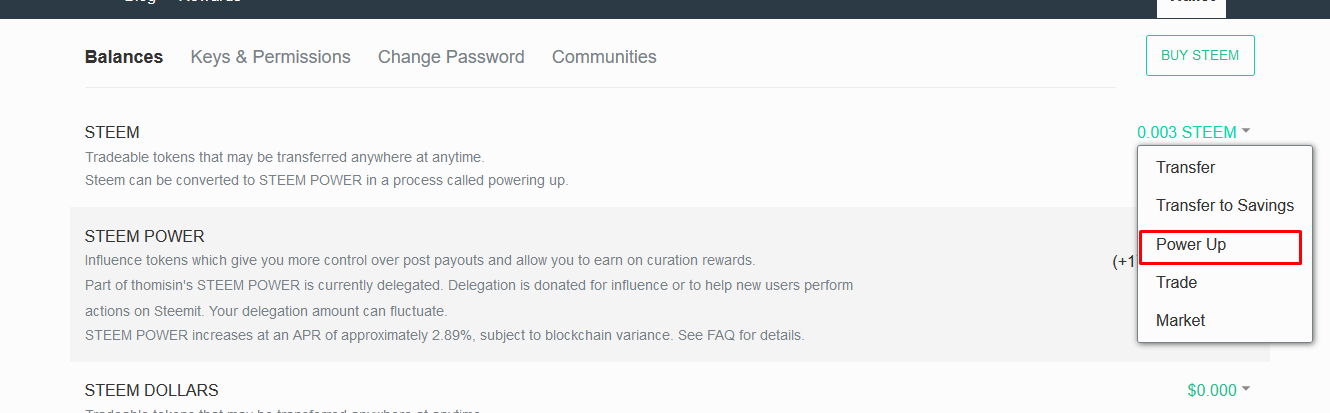Image resolution: width=1330 pixels, height=413 pixels.
Task: Select Power Up in the dropdown menu
Action: [1190, 245]
